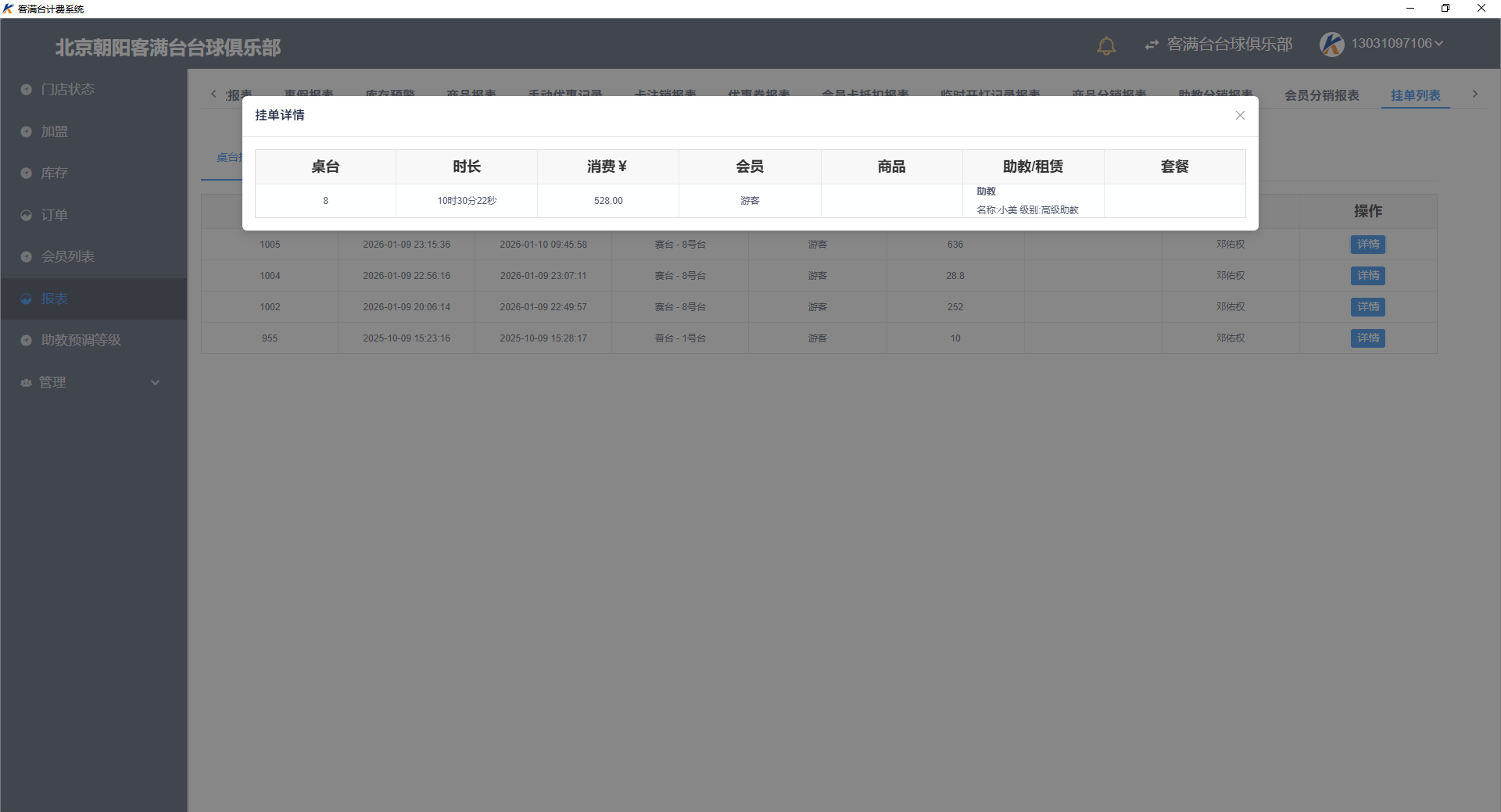Click the 2025-10-09 15:23:16 start time
The width and height of the screenshot is (1501, 812).
407,338
